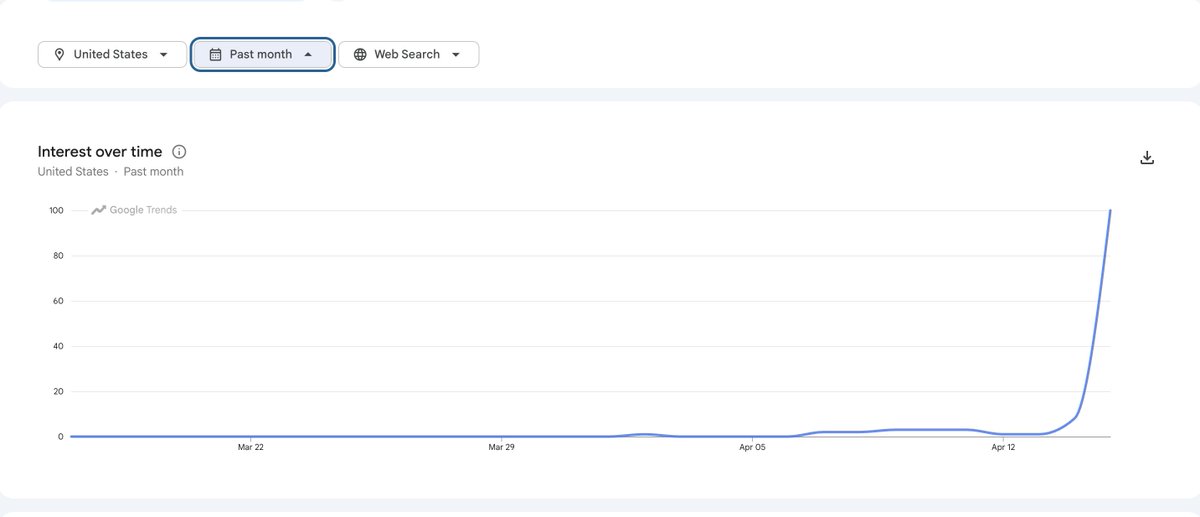Click the 60 value on the vertical axis

coord(58,301)
